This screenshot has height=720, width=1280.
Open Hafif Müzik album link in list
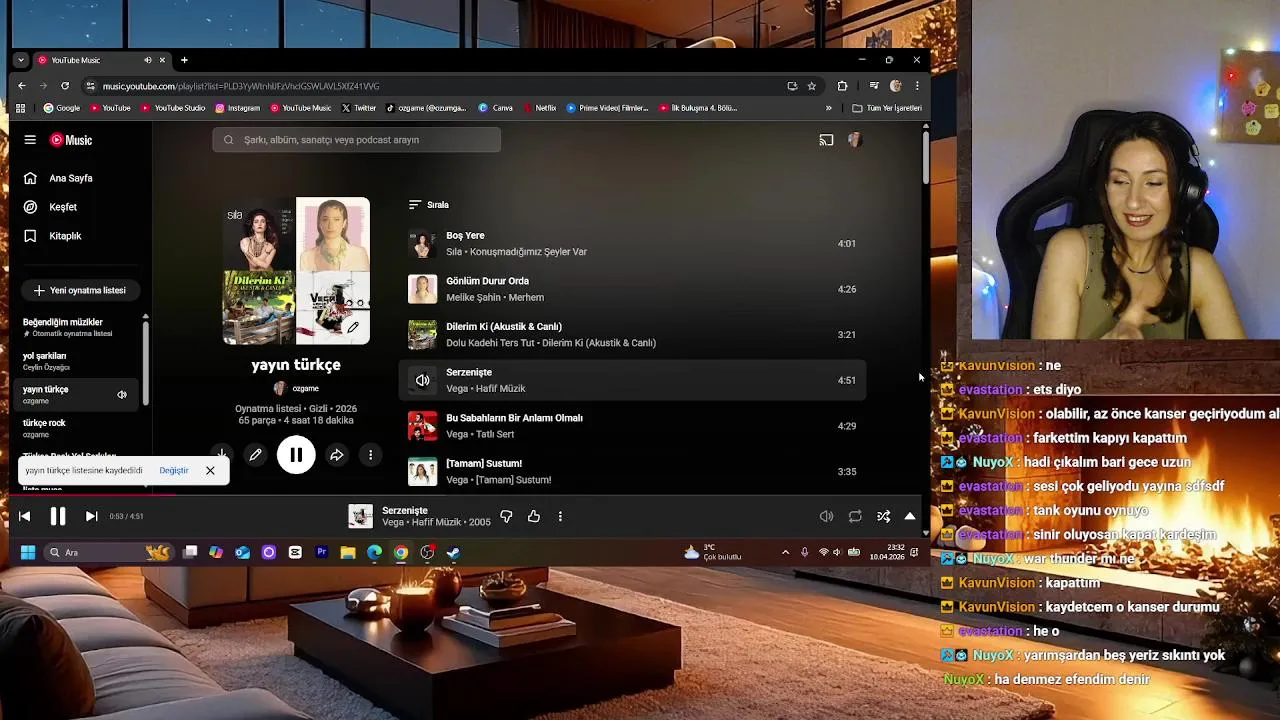click(500, 389)
